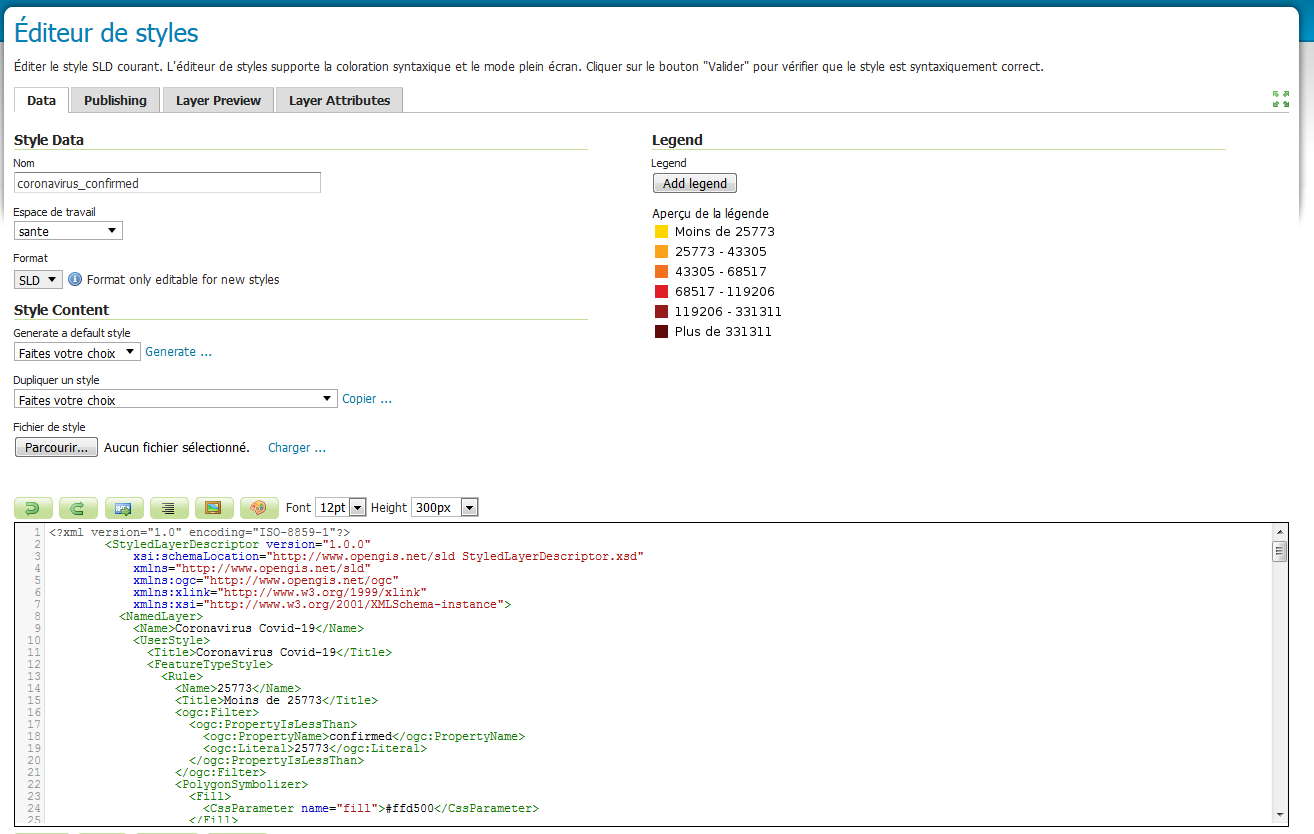Open the Dupliquer un style dropdown

(x=175, y=399)
